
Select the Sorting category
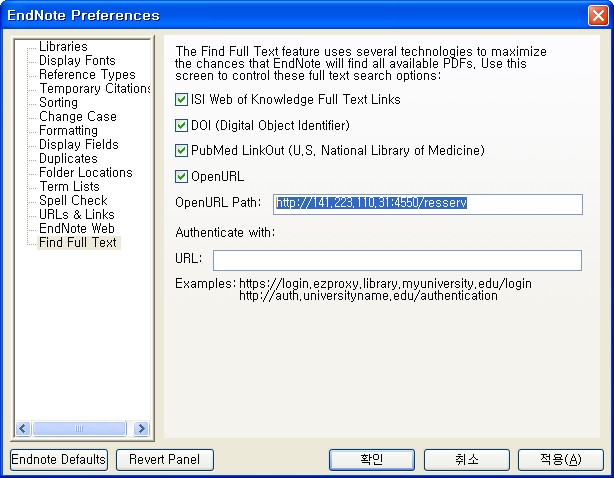click(x=58, y=102)
